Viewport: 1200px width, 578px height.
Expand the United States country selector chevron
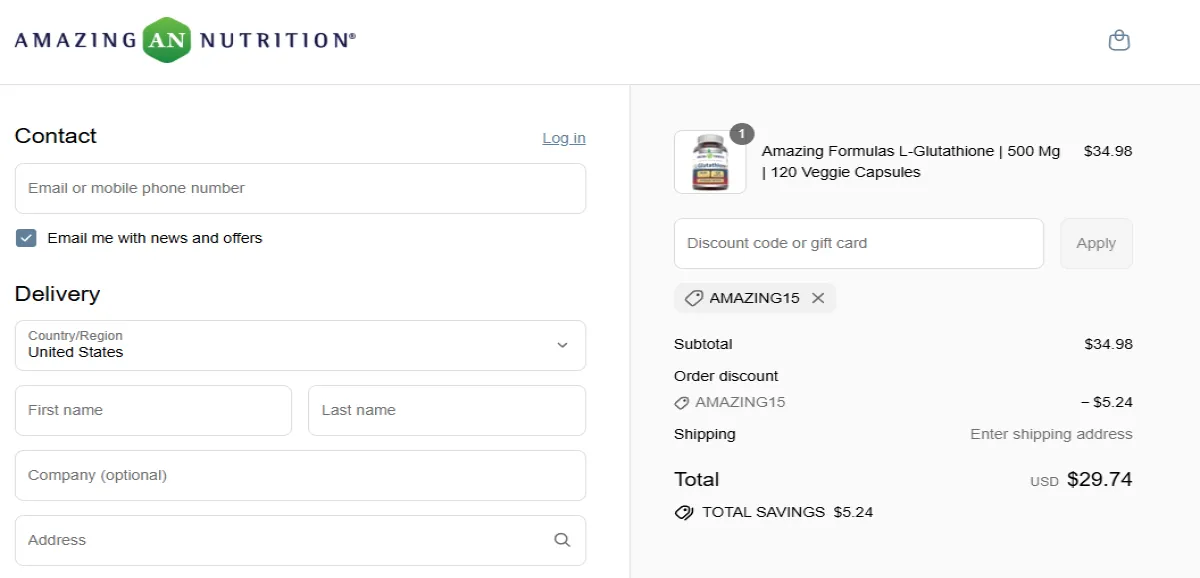(x=562, y=345)
